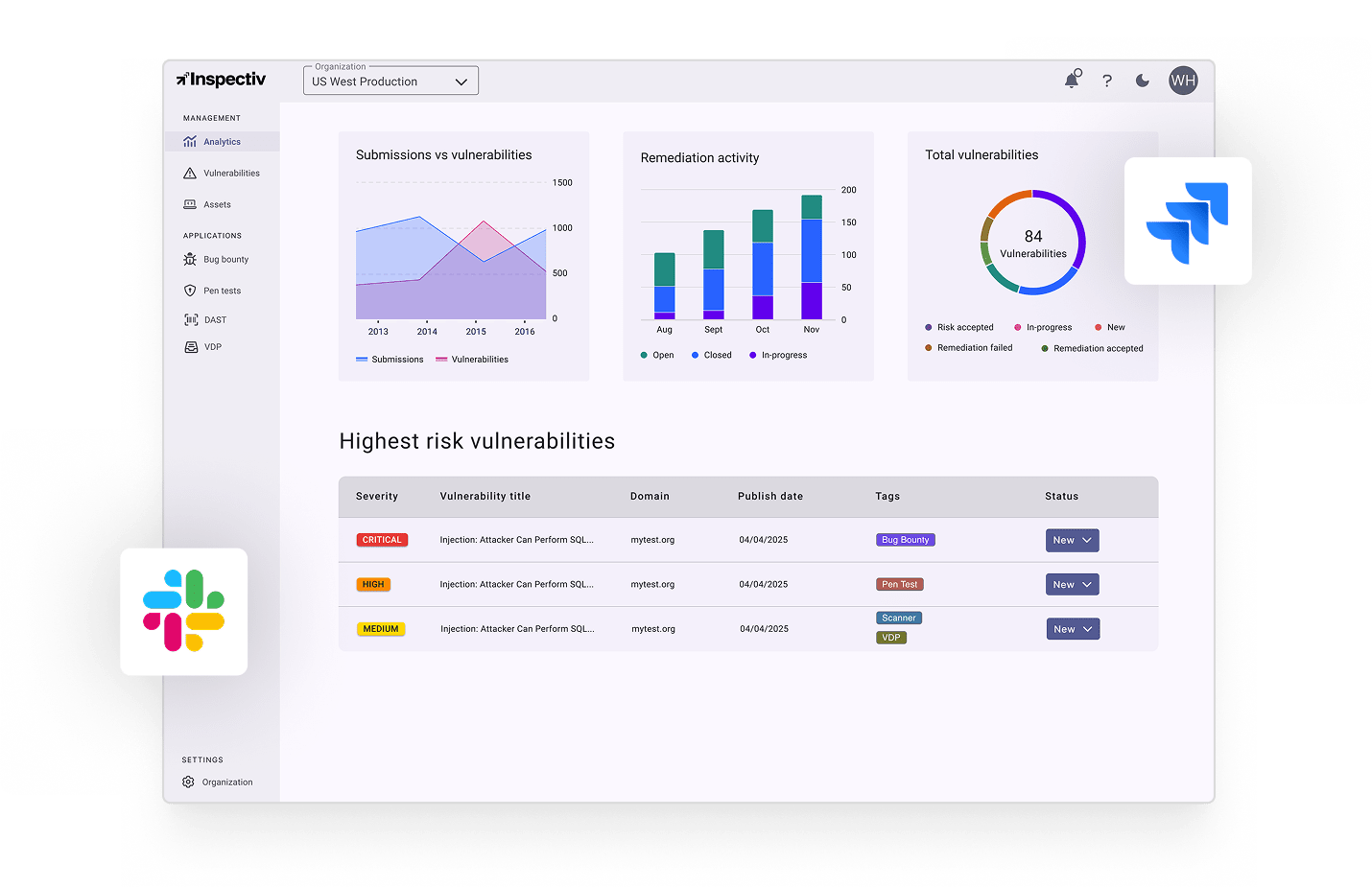Go to Bug bounty in the sidebar

(x=225, y=260)
